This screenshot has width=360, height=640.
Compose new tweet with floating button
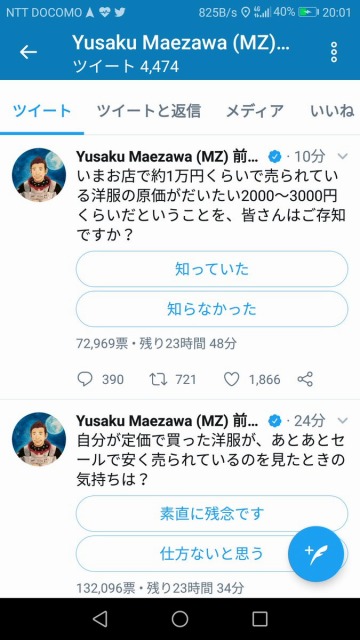316,554
